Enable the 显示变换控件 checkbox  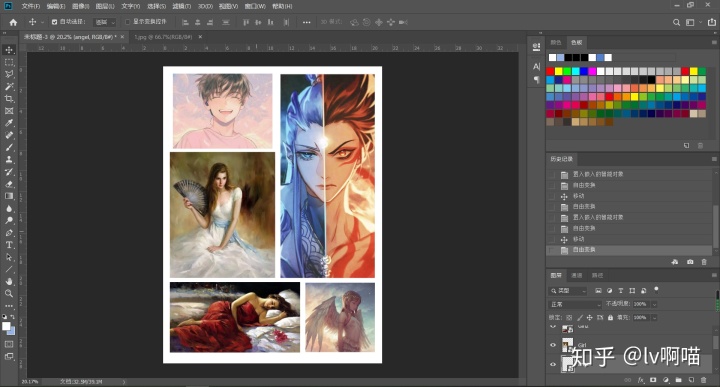pos(128,22)
